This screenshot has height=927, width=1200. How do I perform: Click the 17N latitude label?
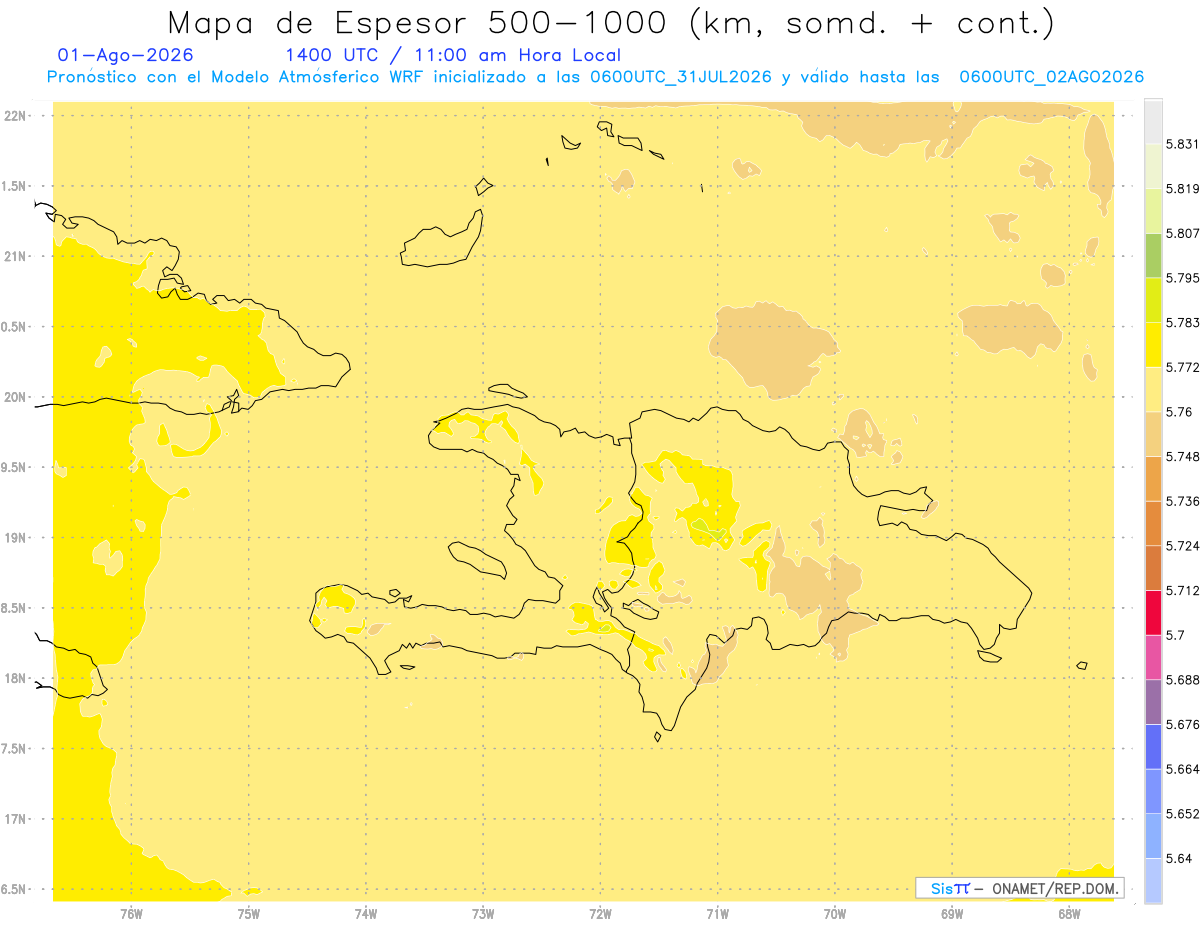click(15, 819)
